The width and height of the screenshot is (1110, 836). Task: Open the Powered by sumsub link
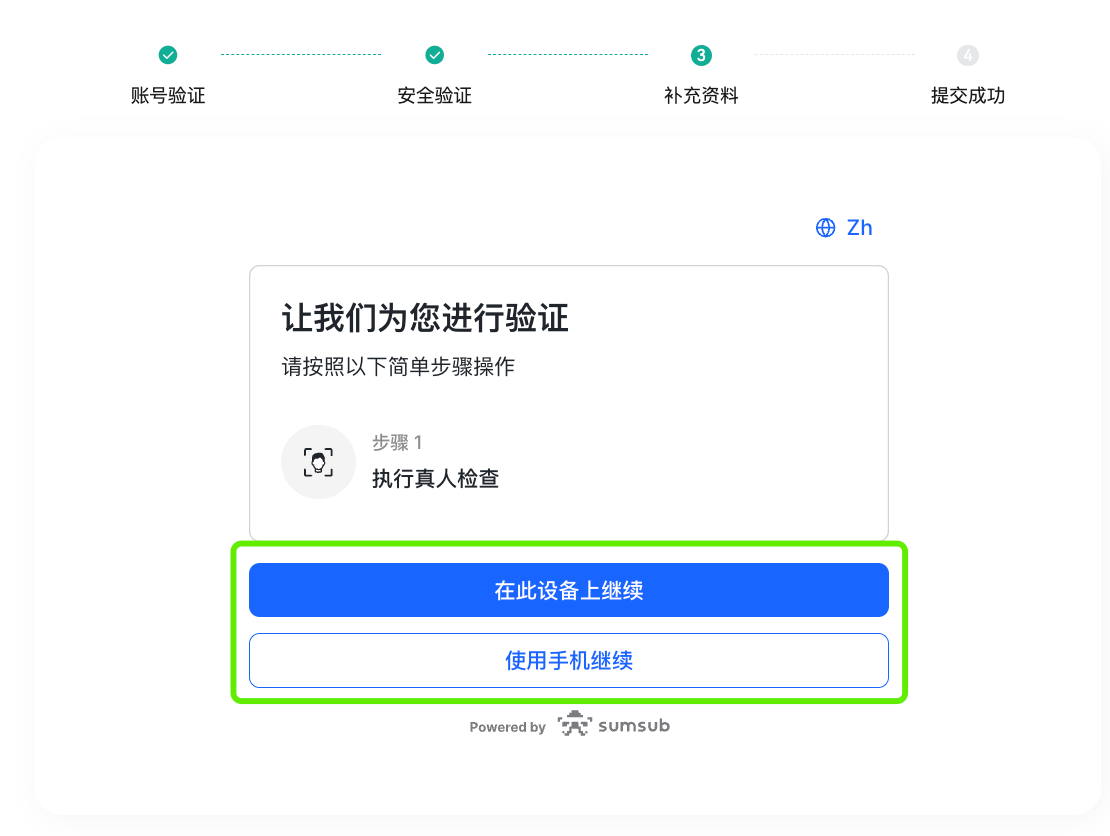click(569, 726)
